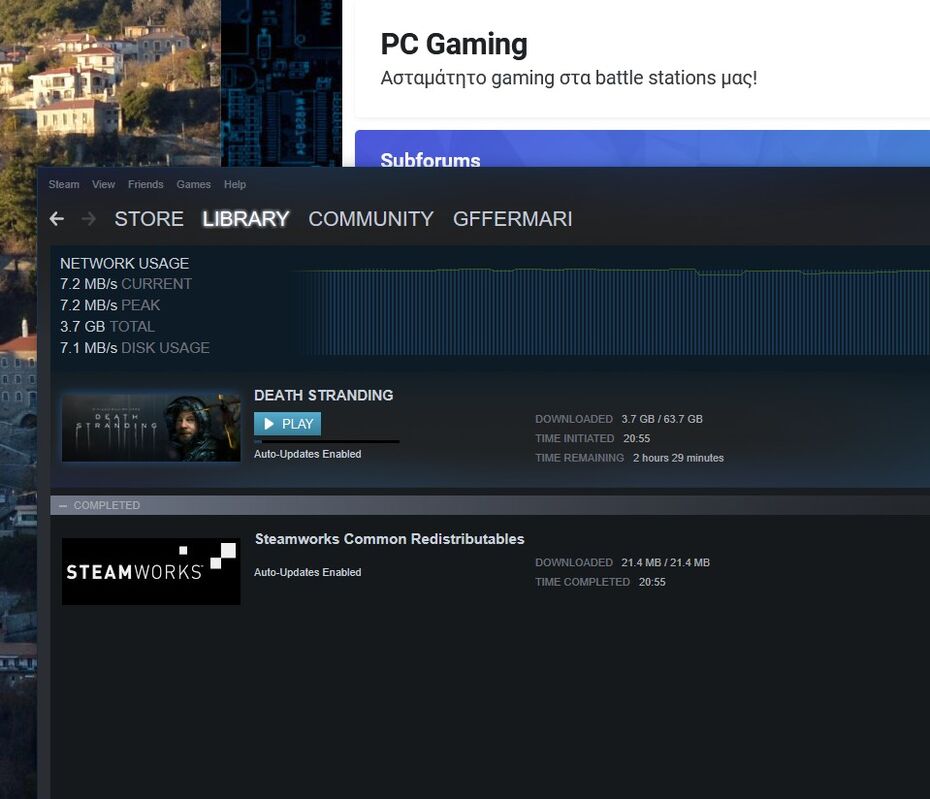
Task: Click the NETWORK USAGE heading
Action: point(125,263)
